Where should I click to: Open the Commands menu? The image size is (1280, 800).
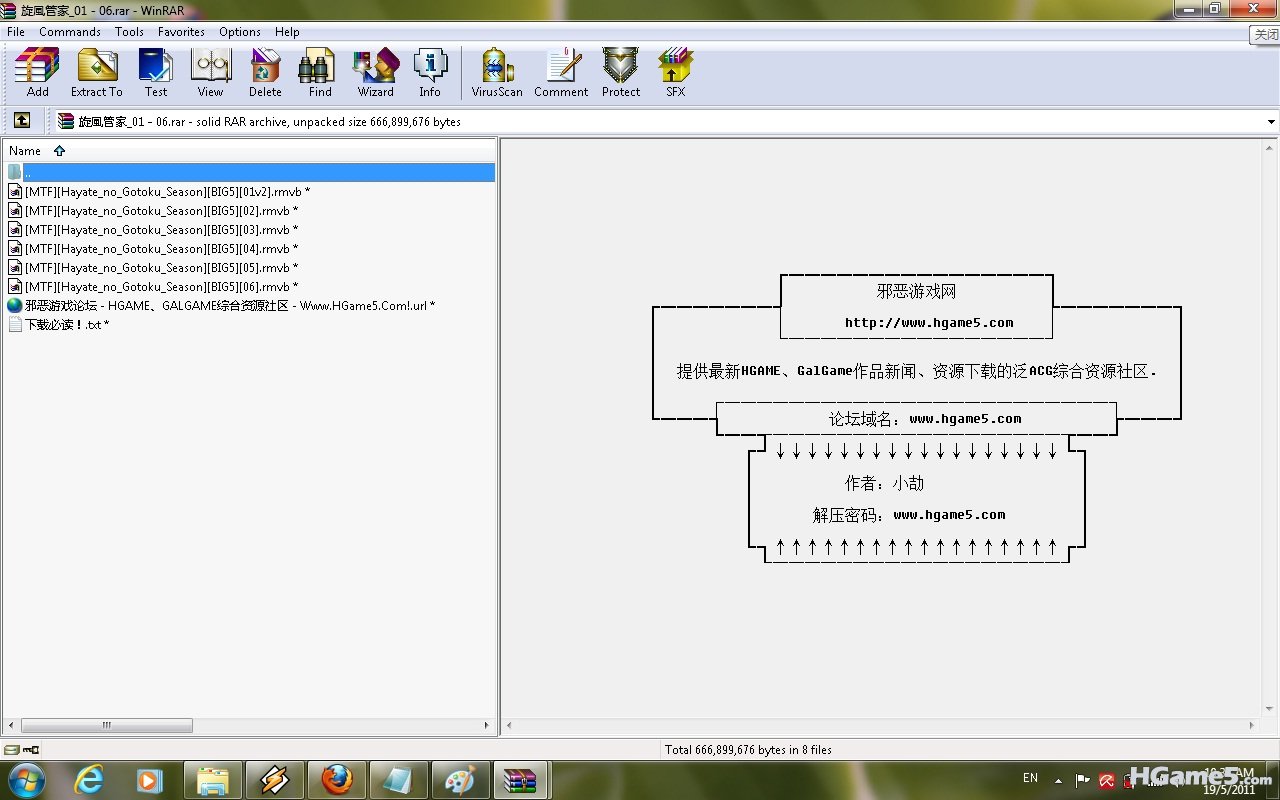click(x=70, y=32)
